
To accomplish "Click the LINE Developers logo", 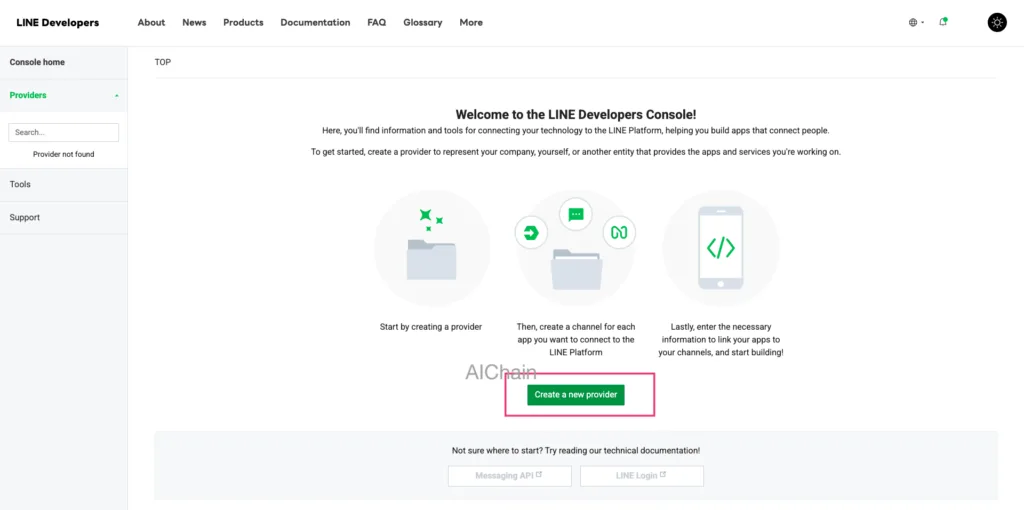I will 58,22.
